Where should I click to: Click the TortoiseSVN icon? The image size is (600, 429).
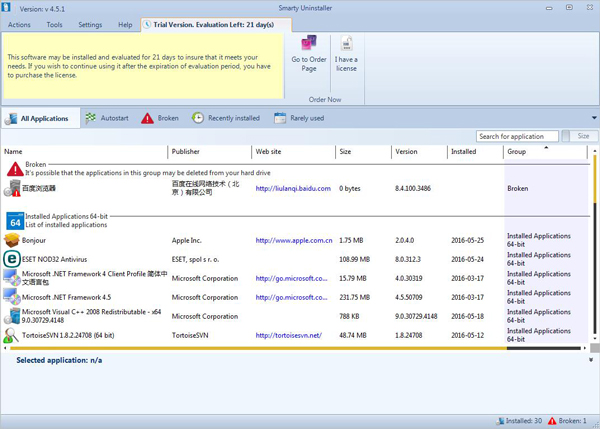(x=11, y=335)
